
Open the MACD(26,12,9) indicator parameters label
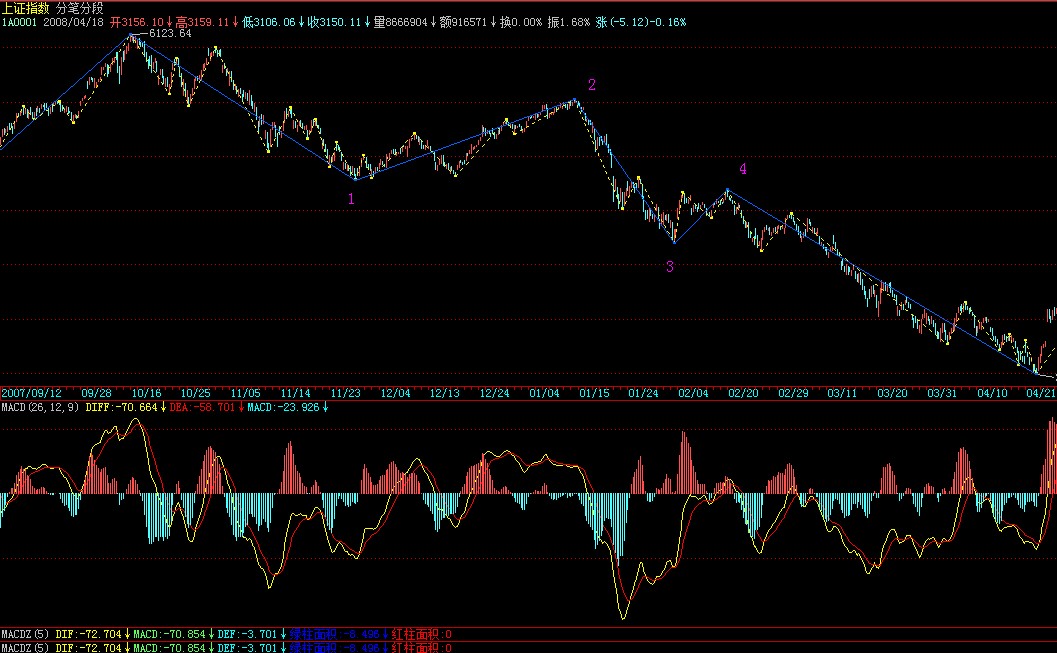40,407
